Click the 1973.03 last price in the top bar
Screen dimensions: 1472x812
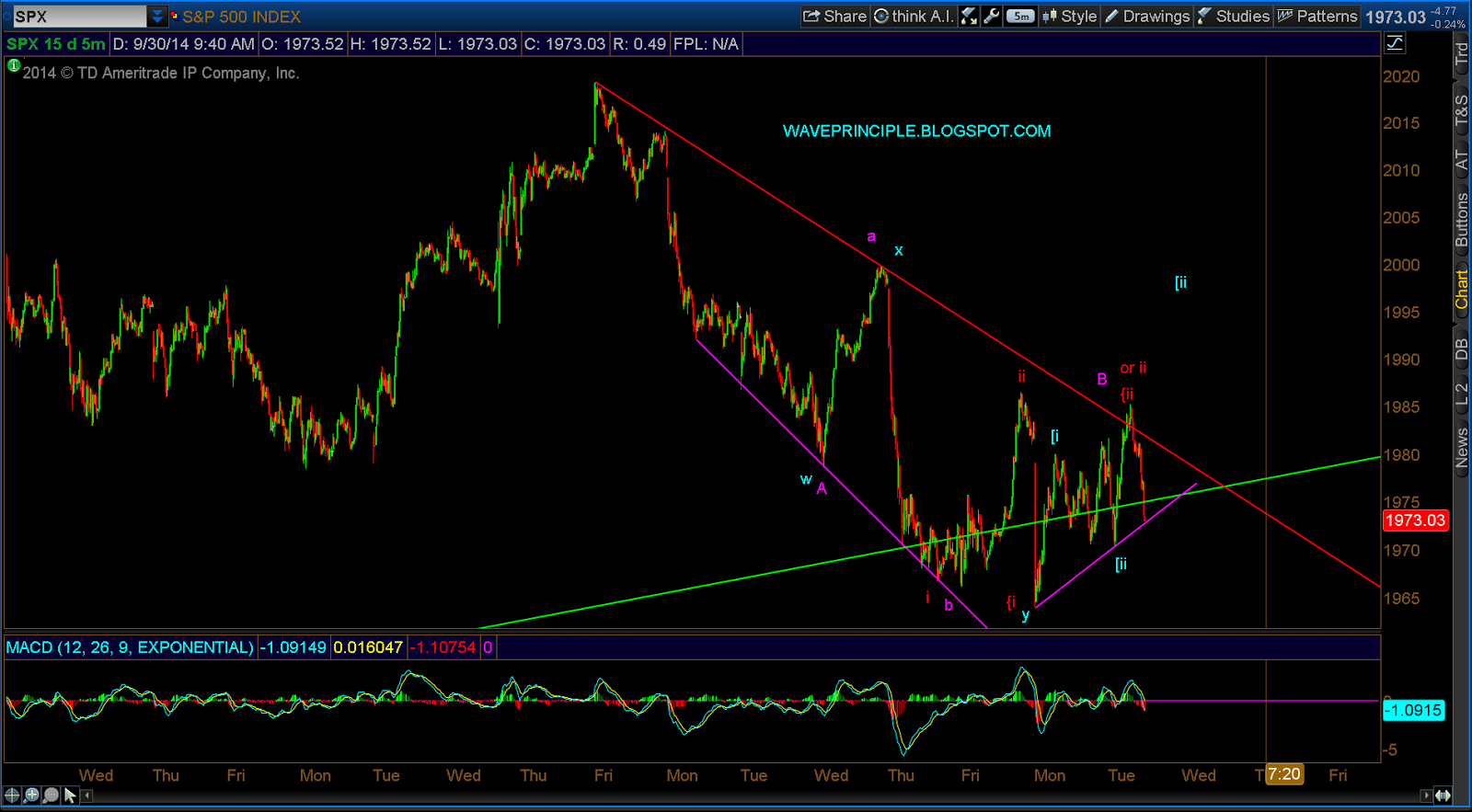tap(1395, 17)
